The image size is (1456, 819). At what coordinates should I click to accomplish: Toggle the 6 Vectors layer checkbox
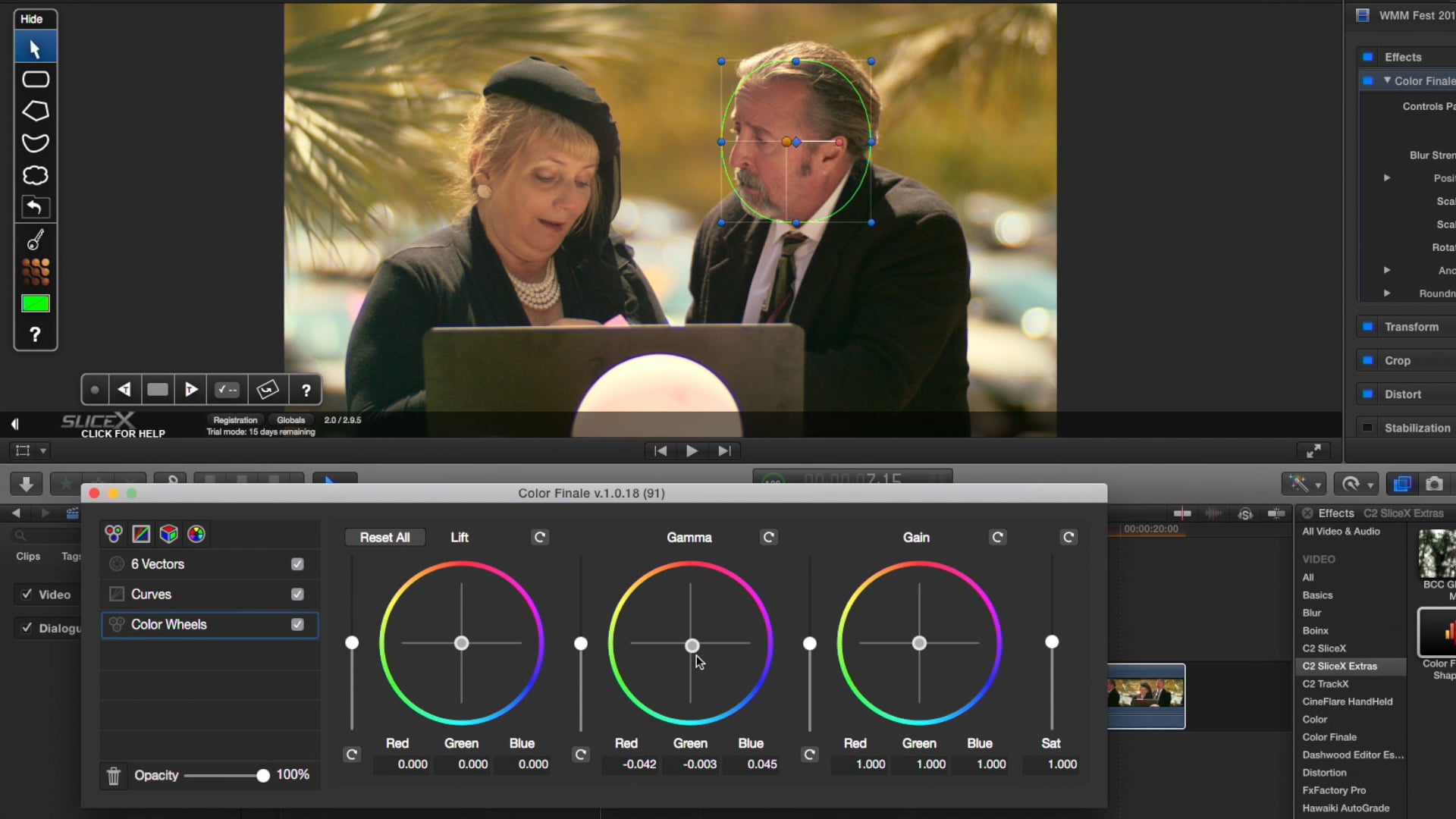point(297,564)
